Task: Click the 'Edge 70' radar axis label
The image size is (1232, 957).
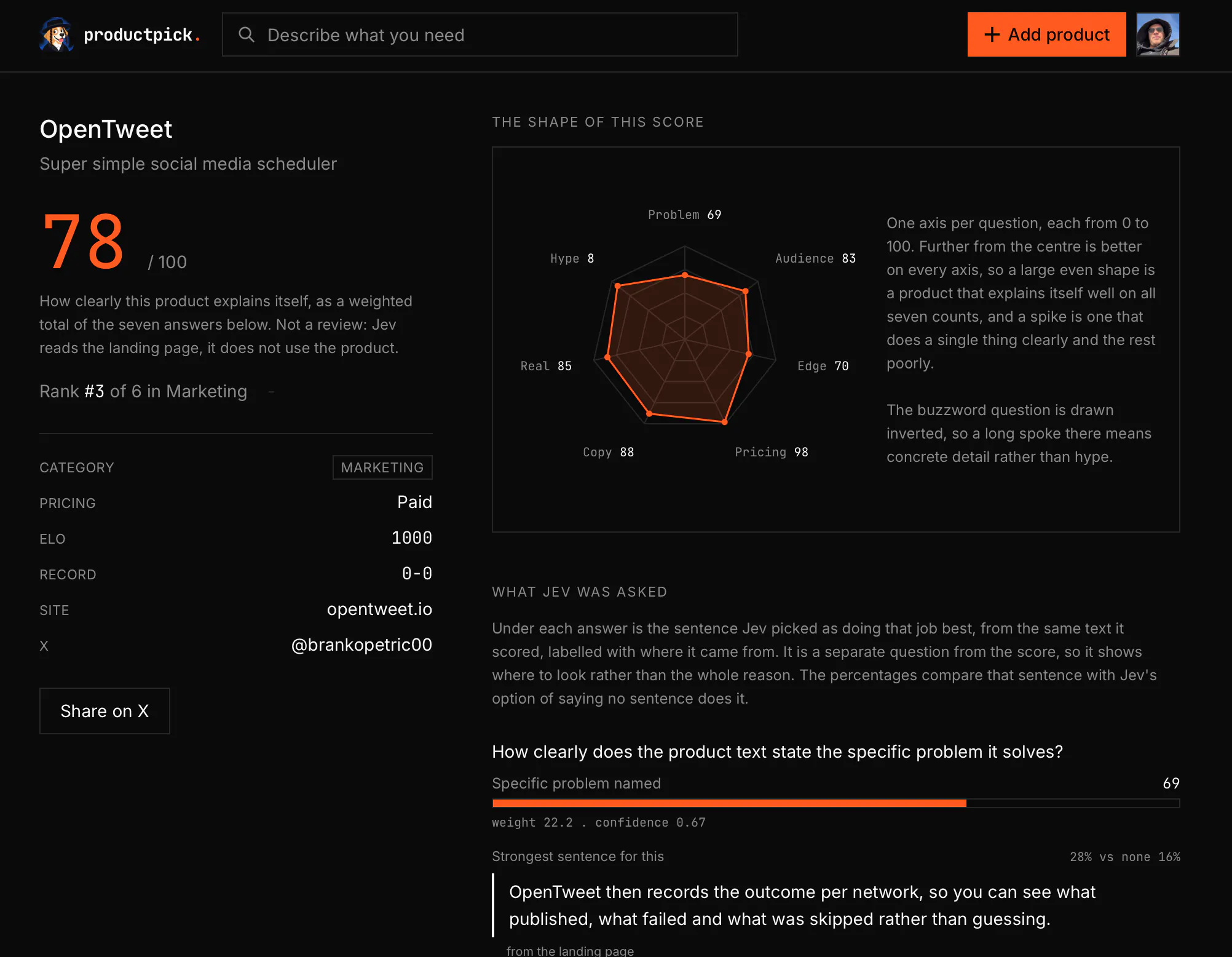Action: pos(823,366)
